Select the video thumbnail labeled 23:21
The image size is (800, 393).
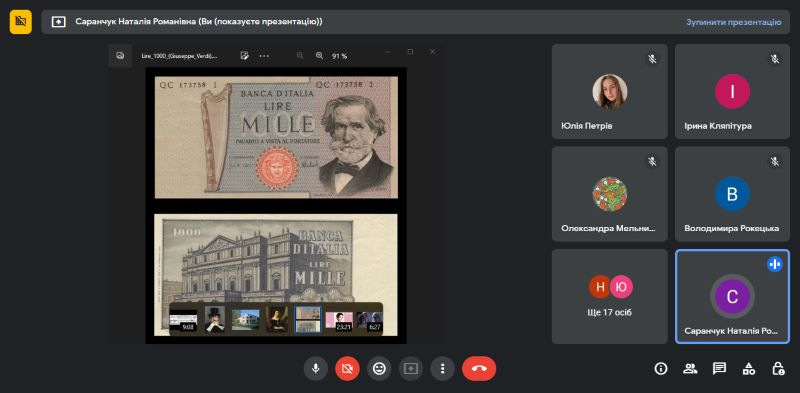[x=339, y=322]
